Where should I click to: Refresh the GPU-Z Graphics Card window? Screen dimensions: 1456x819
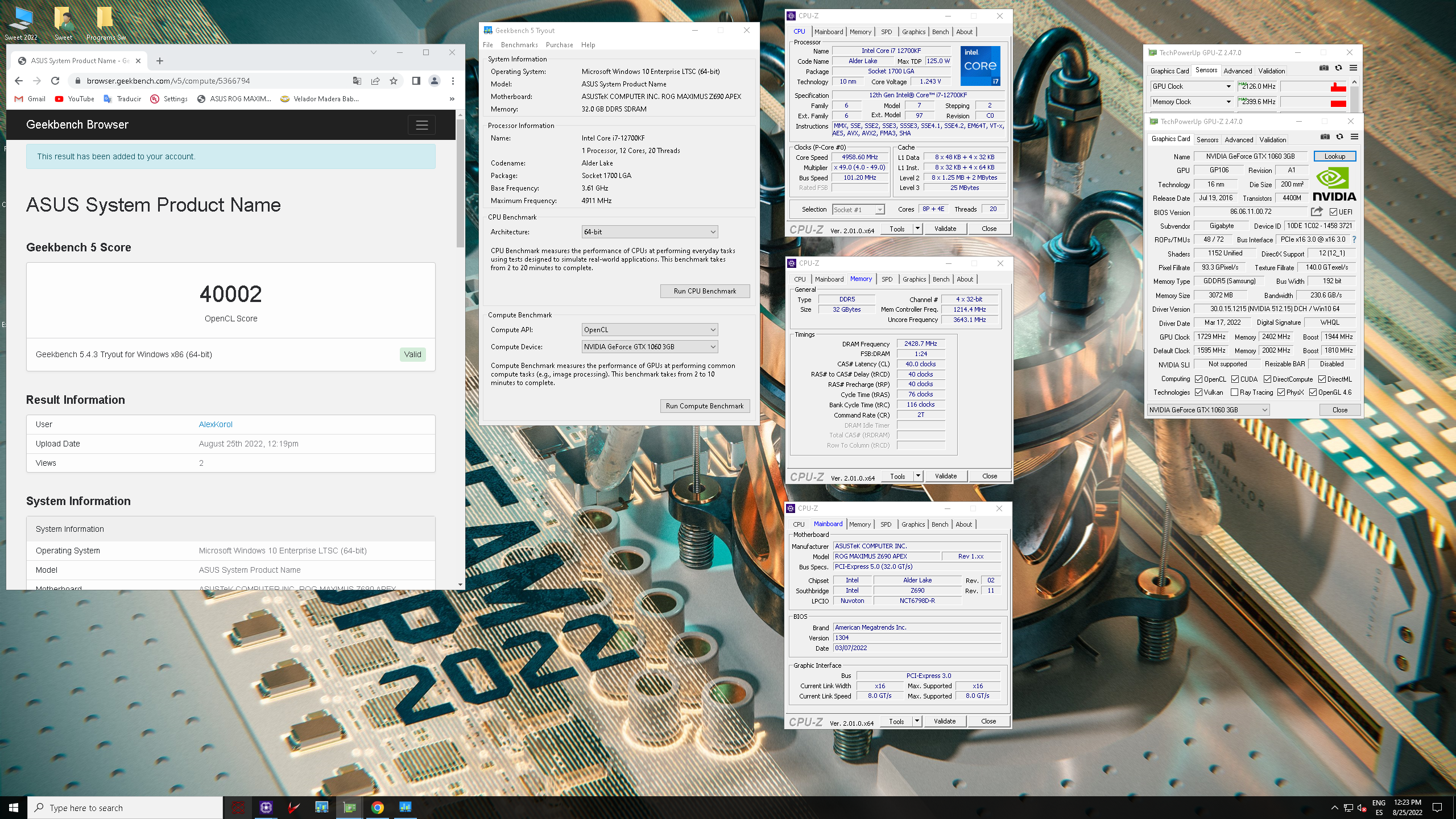(x=1340, y=137)
